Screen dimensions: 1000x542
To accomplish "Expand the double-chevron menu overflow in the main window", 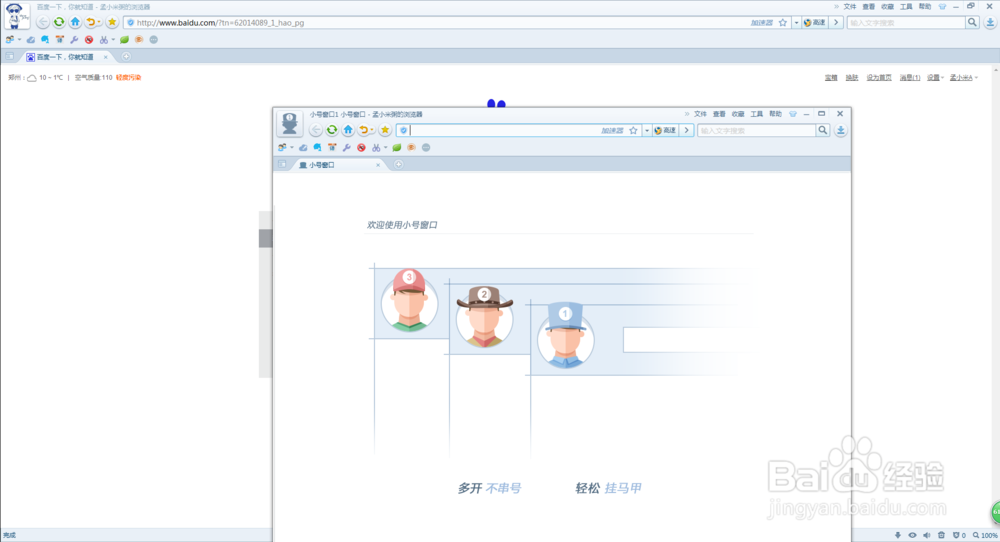I will coord(836,6).
